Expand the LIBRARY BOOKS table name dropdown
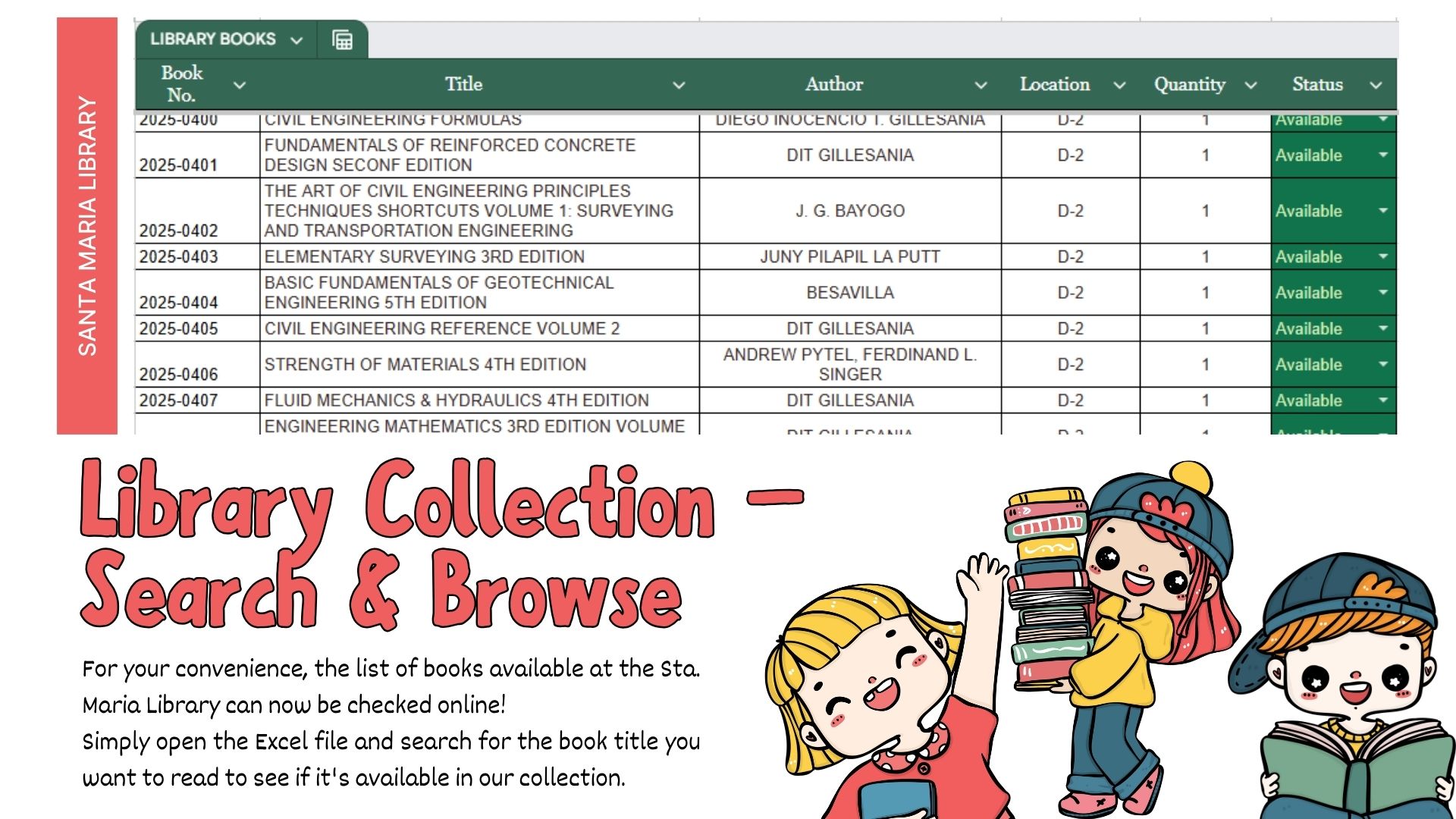 pyautogui.click(x=297, y=40)
